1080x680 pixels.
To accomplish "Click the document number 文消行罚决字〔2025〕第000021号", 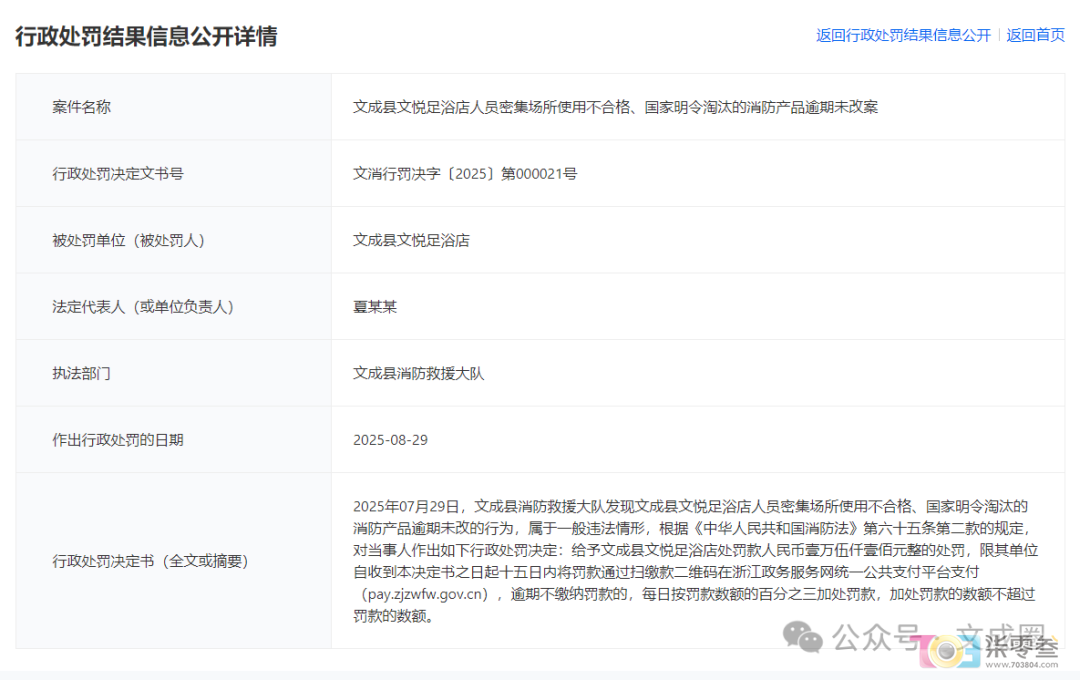I will tap(465, 174).
